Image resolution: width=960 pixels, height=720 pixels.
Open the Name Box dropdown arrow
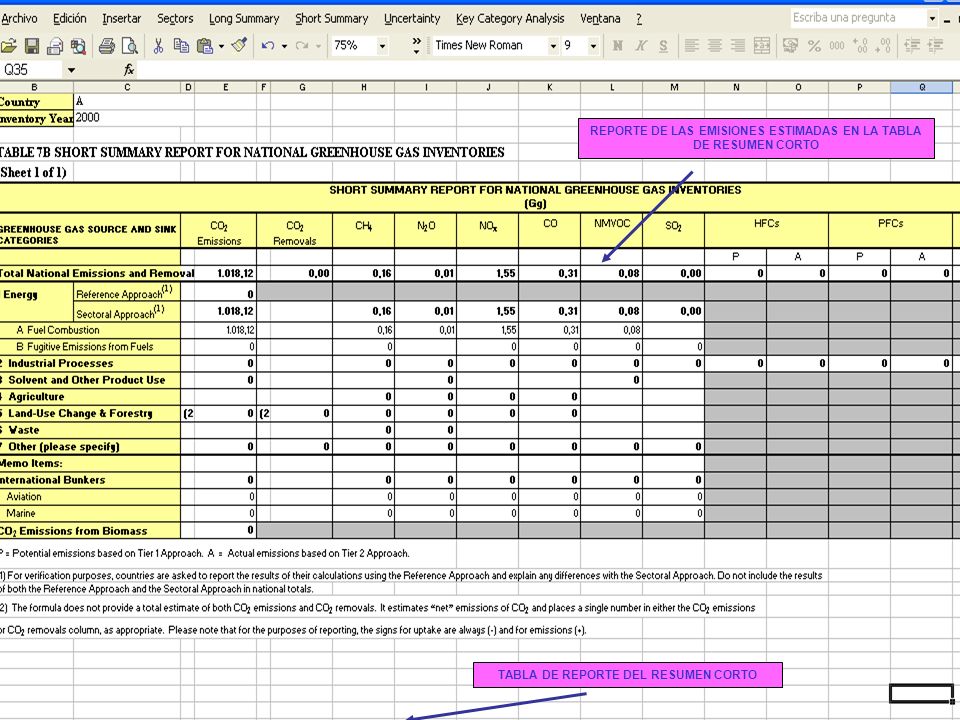71,70
